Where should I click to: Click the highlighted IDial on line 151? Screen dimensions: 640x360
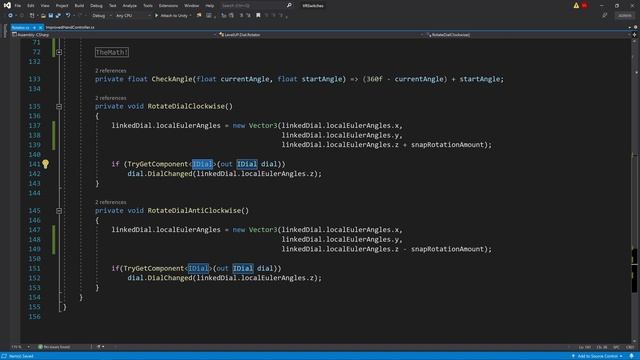tap(198, 268)
